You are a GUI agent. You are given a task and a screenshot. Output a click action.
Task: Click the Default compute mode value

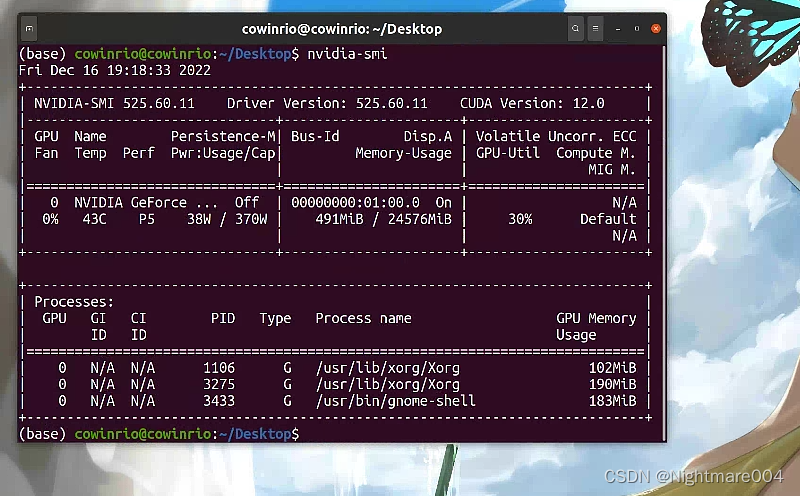pyautogui.click(x=608, y=219)
